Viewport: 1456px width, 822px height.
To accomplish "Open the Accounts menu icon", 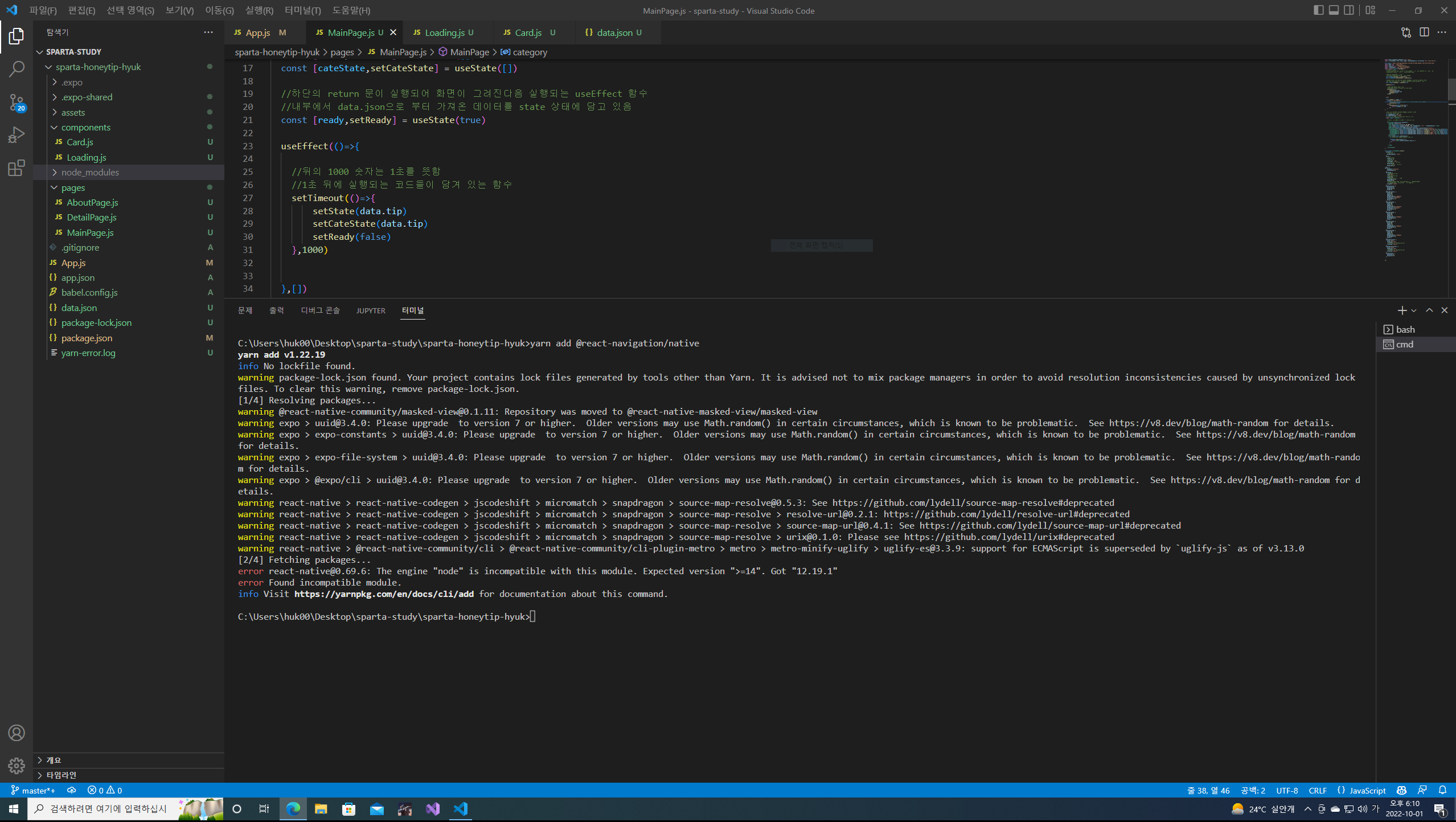I will (17, 733).
